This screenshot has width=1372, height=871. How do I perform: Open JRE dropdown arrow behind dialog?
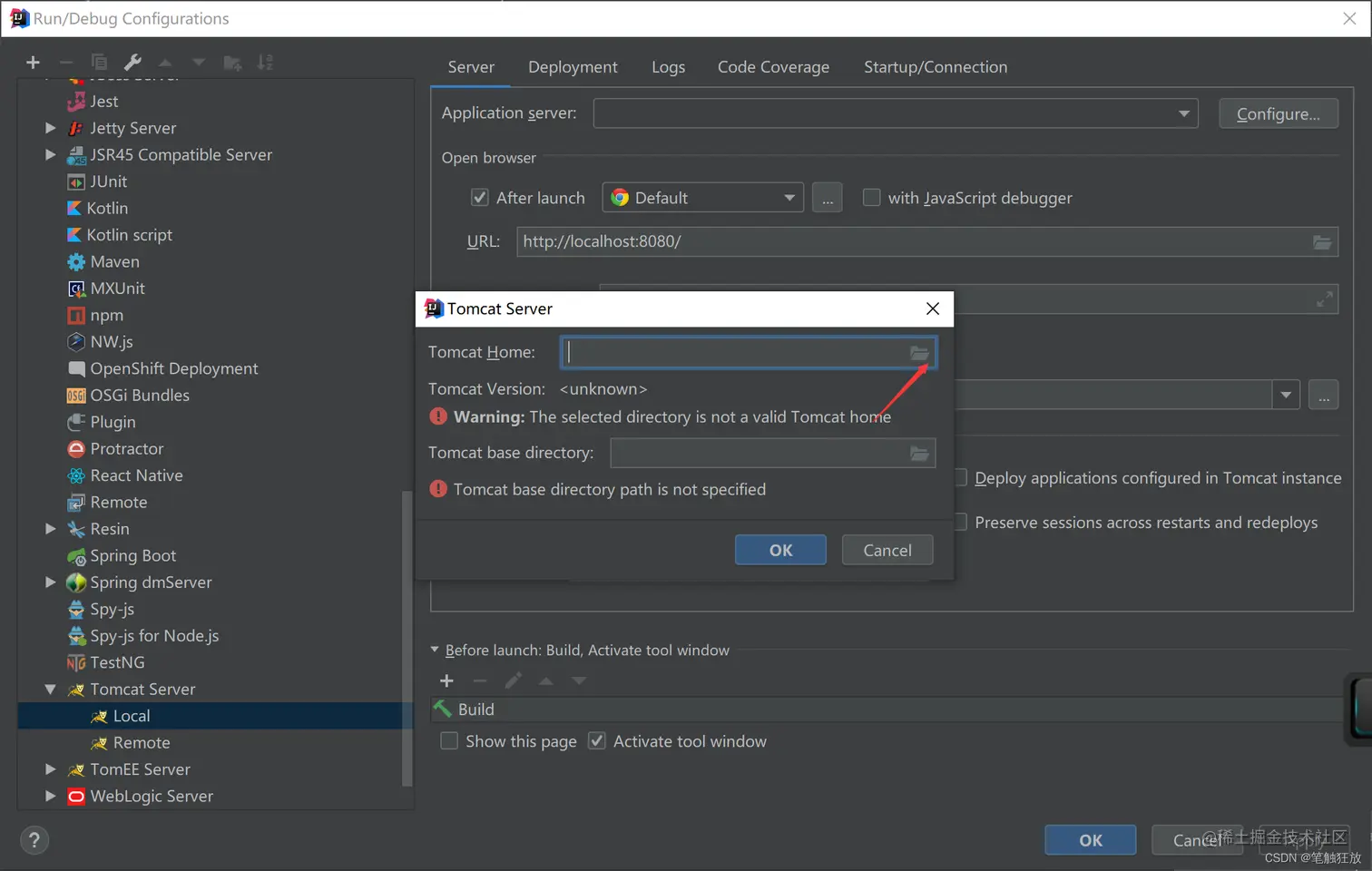pyautogui.click(x=1286, y=395)
